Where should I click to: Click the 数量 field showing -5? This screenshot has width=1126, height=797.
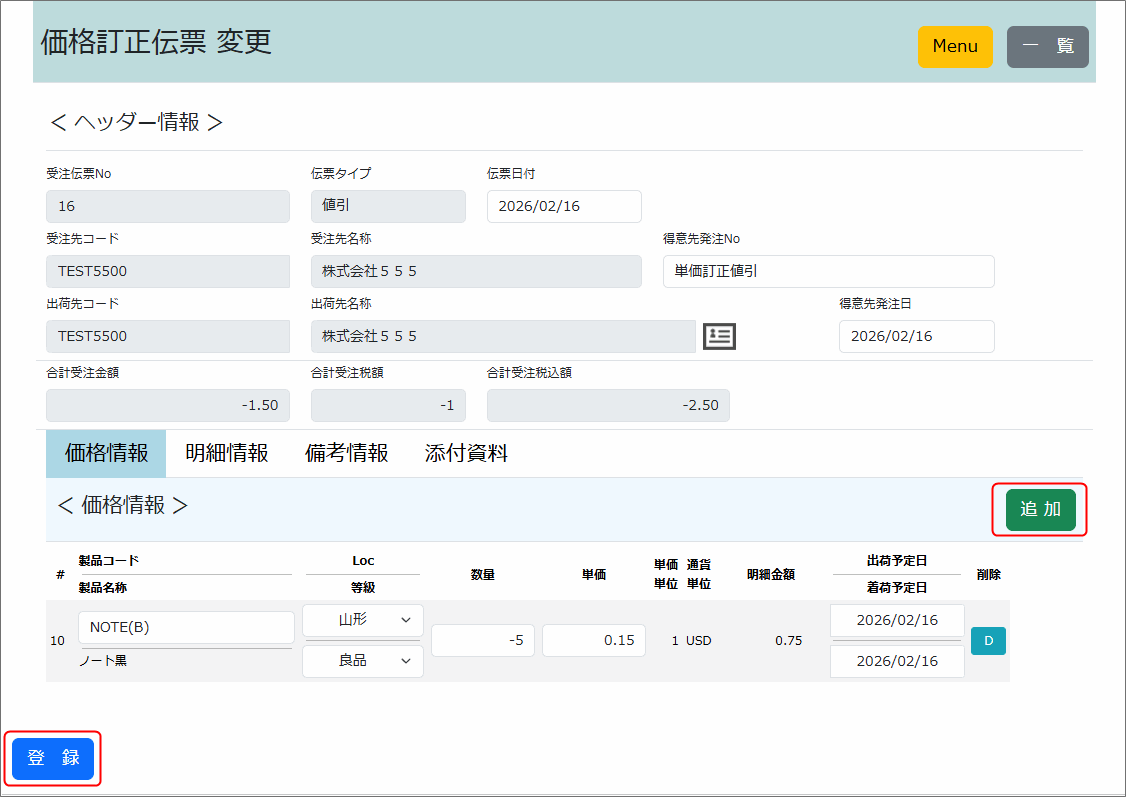tap(483, 641)
